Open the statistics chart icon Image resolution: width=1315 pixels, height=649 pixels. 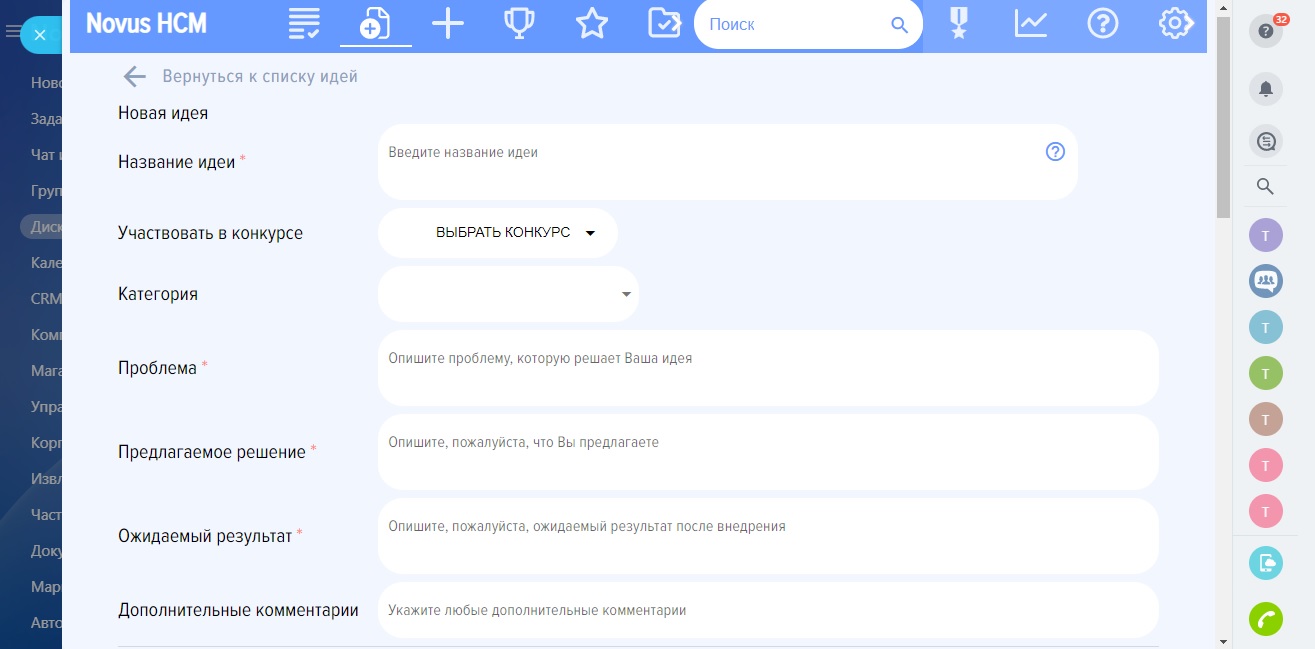tap(1030, 24)
